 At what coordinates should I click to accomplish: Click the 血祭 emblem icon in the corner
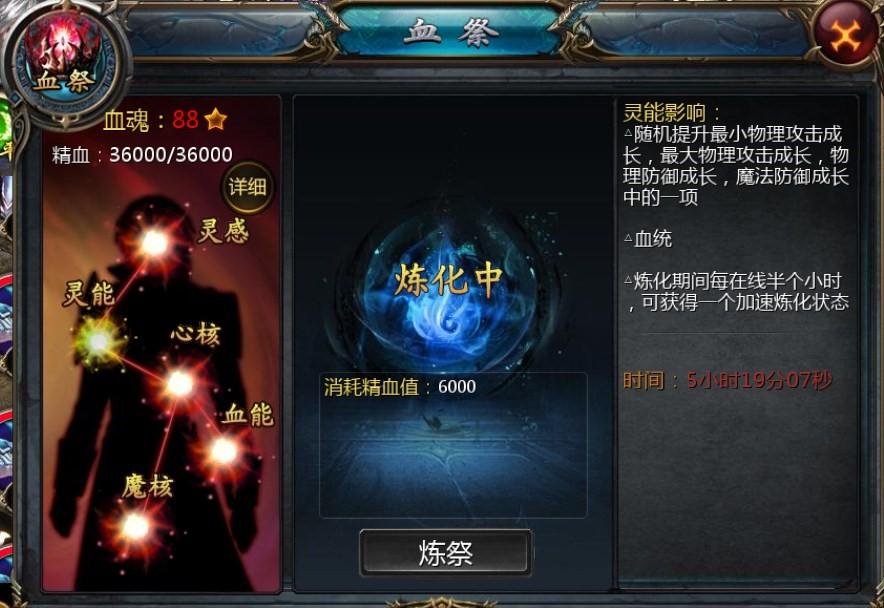[66, 62]
